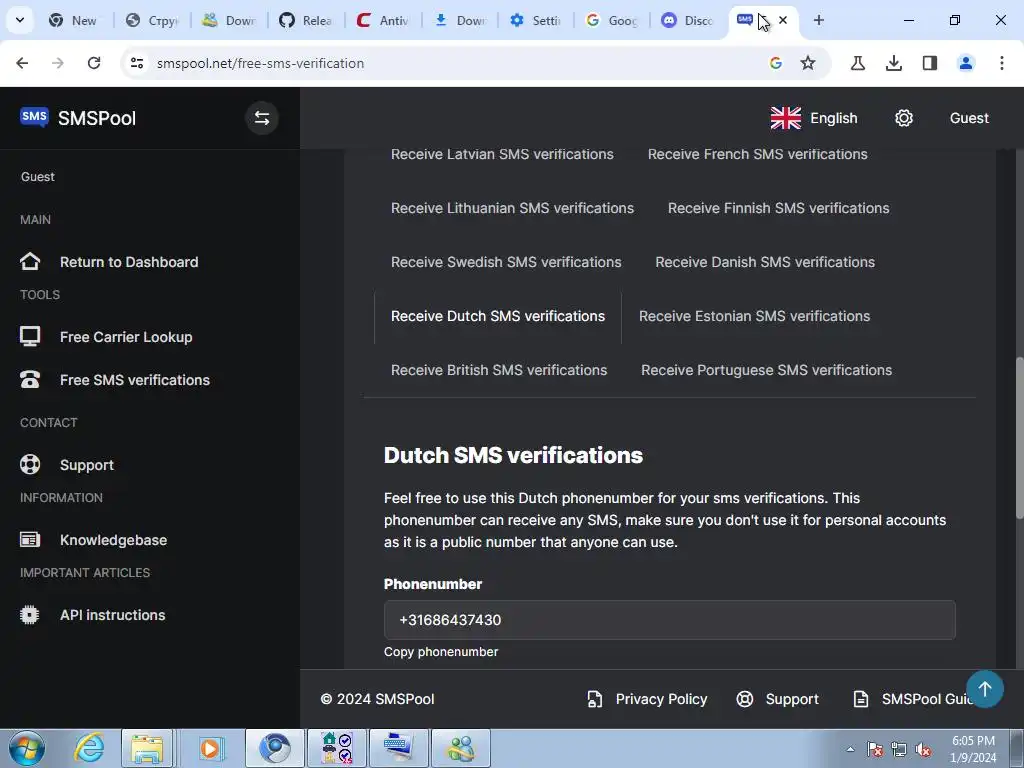
Task: Switch to the GitHub Releases tab
Action: pos(306,20)
